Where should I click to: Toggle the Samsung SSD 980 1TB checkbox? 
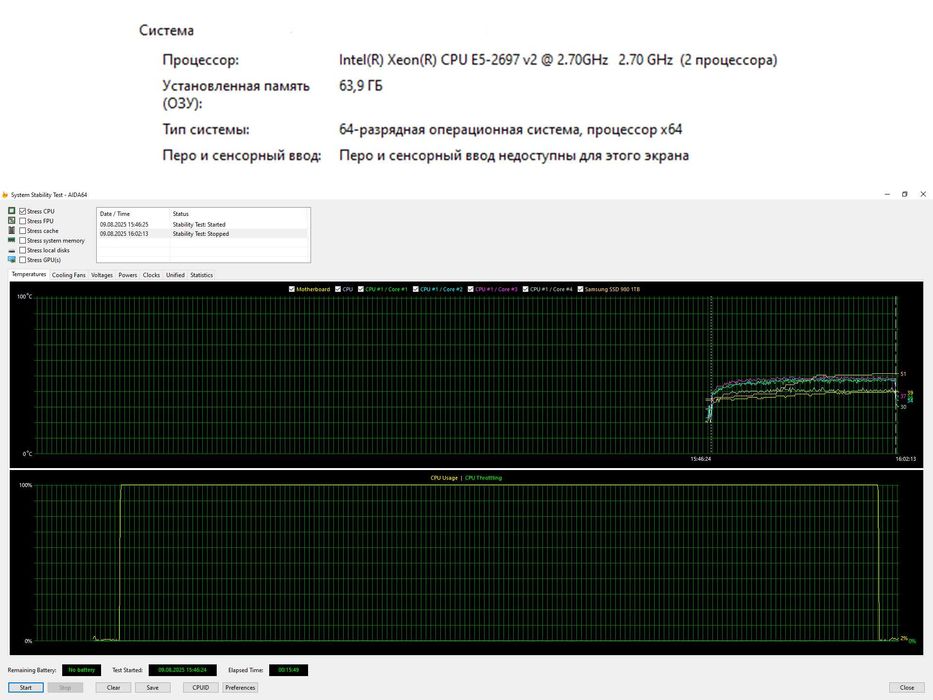click(580, 289)
